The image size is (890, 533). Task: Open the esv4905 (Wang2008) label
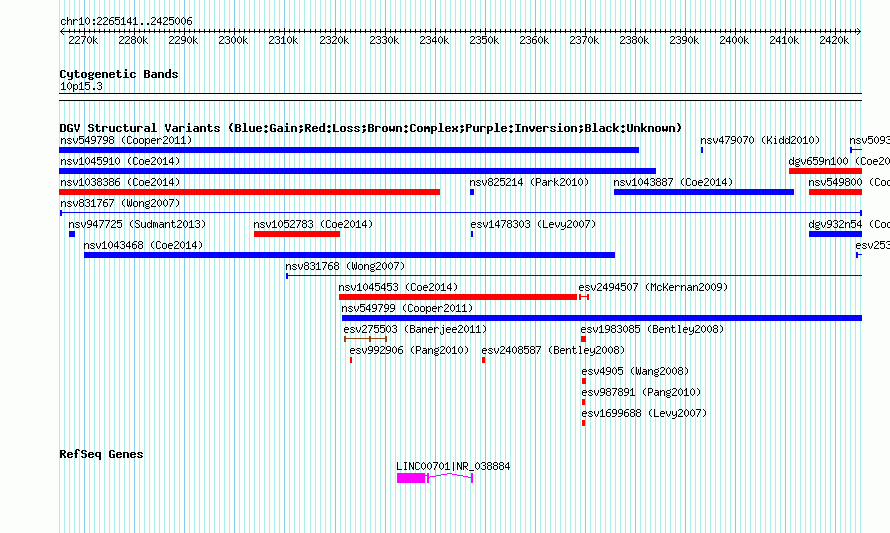click(635, 371)
